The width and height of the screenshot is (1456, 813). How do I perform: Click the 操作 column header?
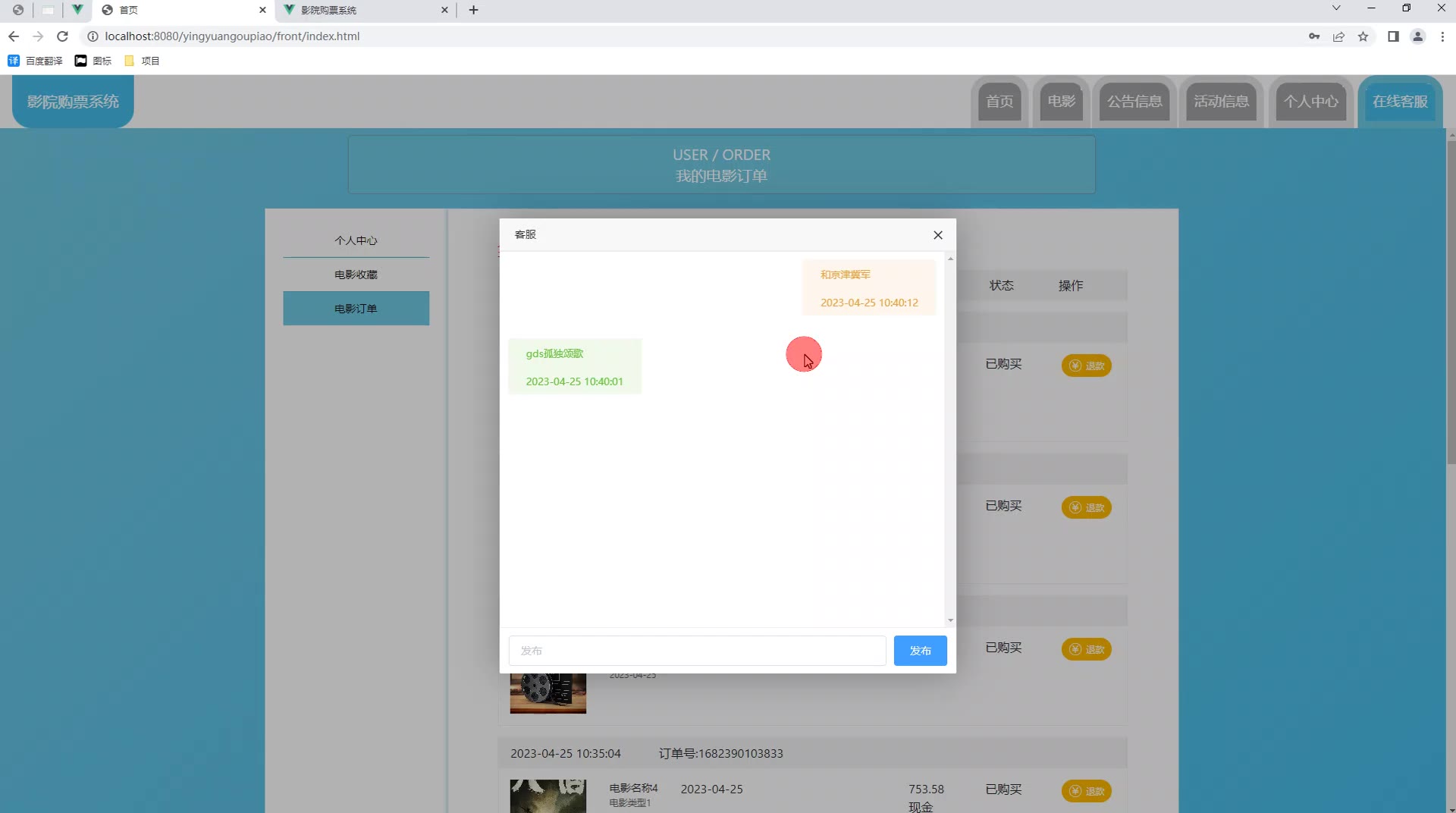[1071, 285]
